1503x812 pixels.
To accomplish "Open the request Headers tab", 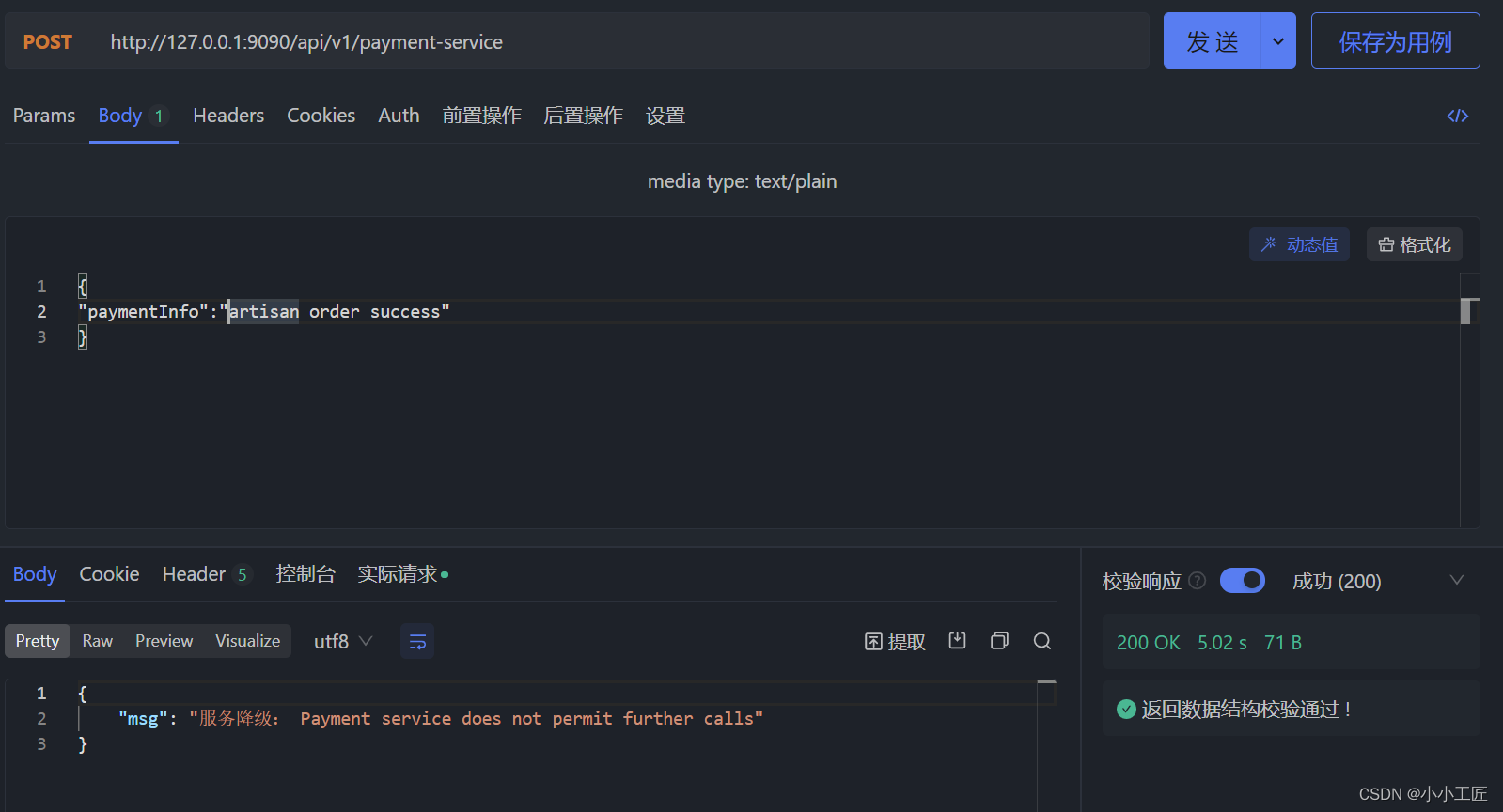I will (x=228, y=116).
